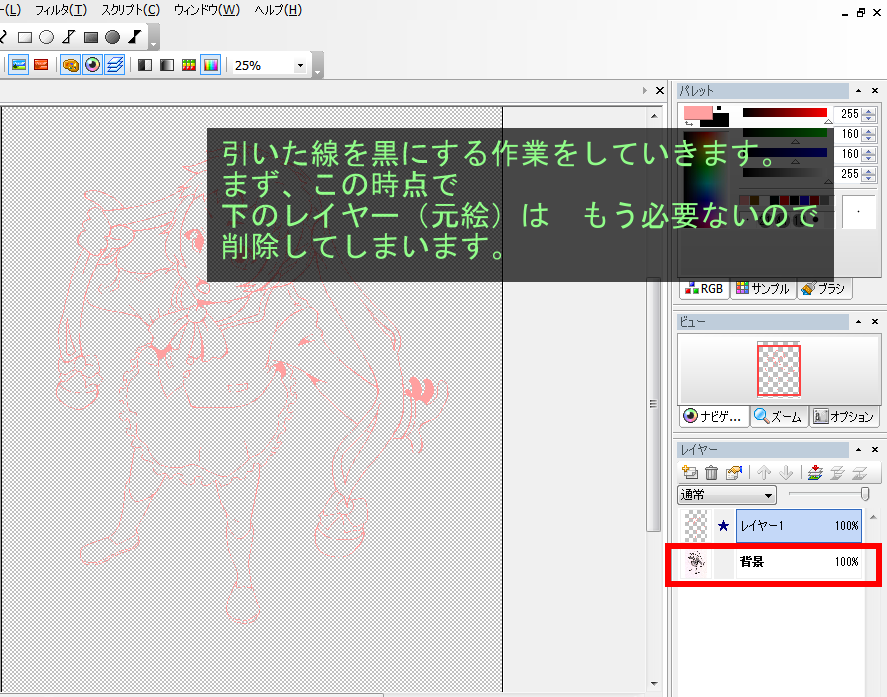Add a new layer with the new-layer icon
887x697 pixels.
(x=690, y=474)
